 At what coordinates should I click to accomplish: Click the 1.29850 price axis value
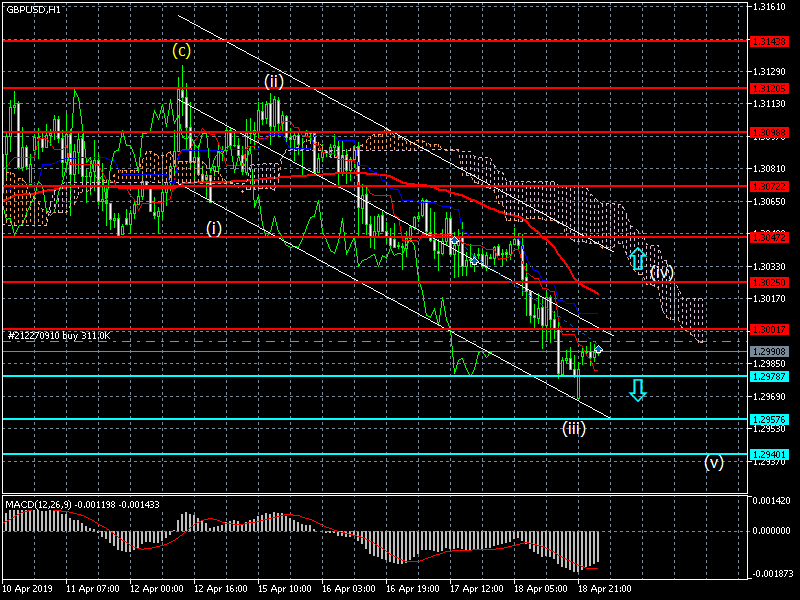pos(769,364)
